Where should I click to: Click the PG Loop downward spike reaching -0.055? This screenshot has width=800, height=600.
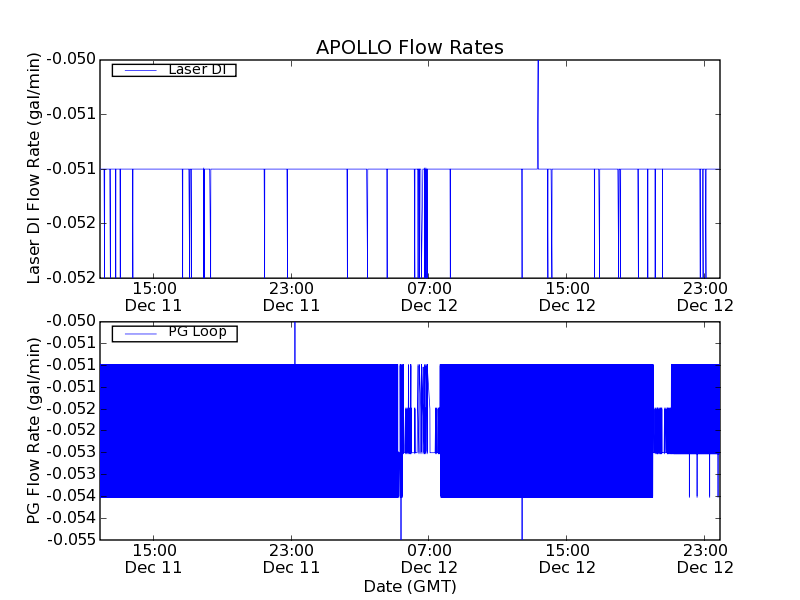522,520
